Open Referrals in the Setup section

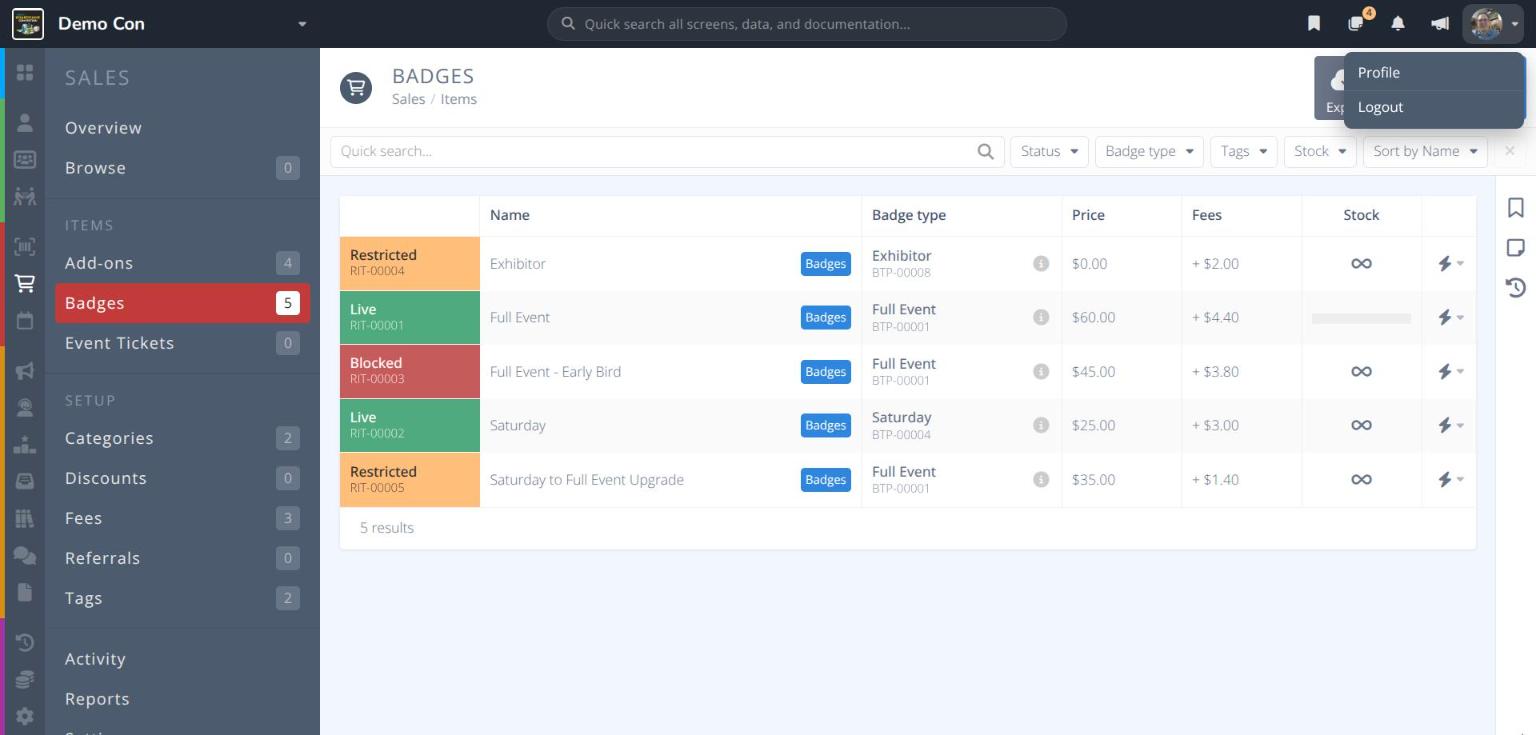[x=182, y=558]
